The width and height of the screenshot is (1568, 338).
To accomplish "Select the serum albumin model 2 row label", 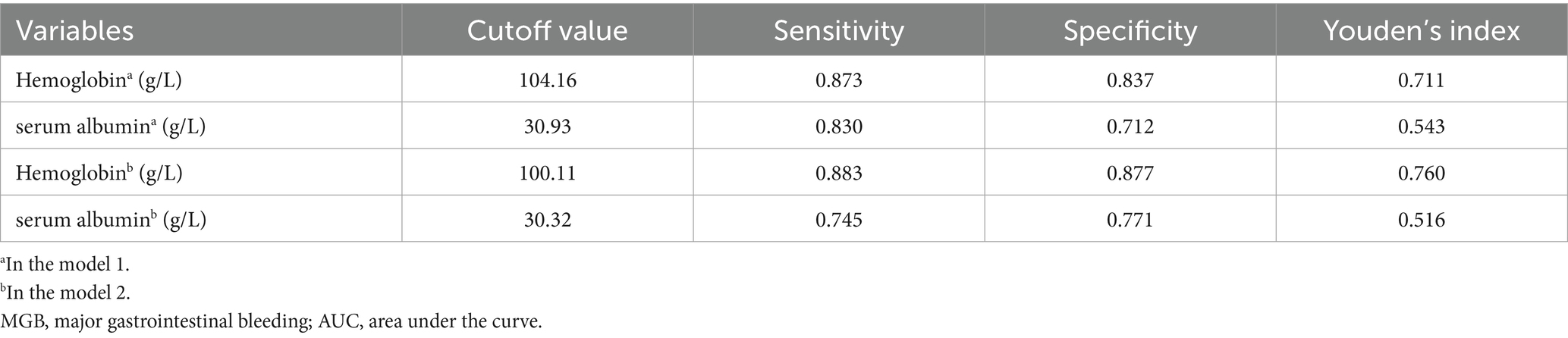I will coord(112,219).
